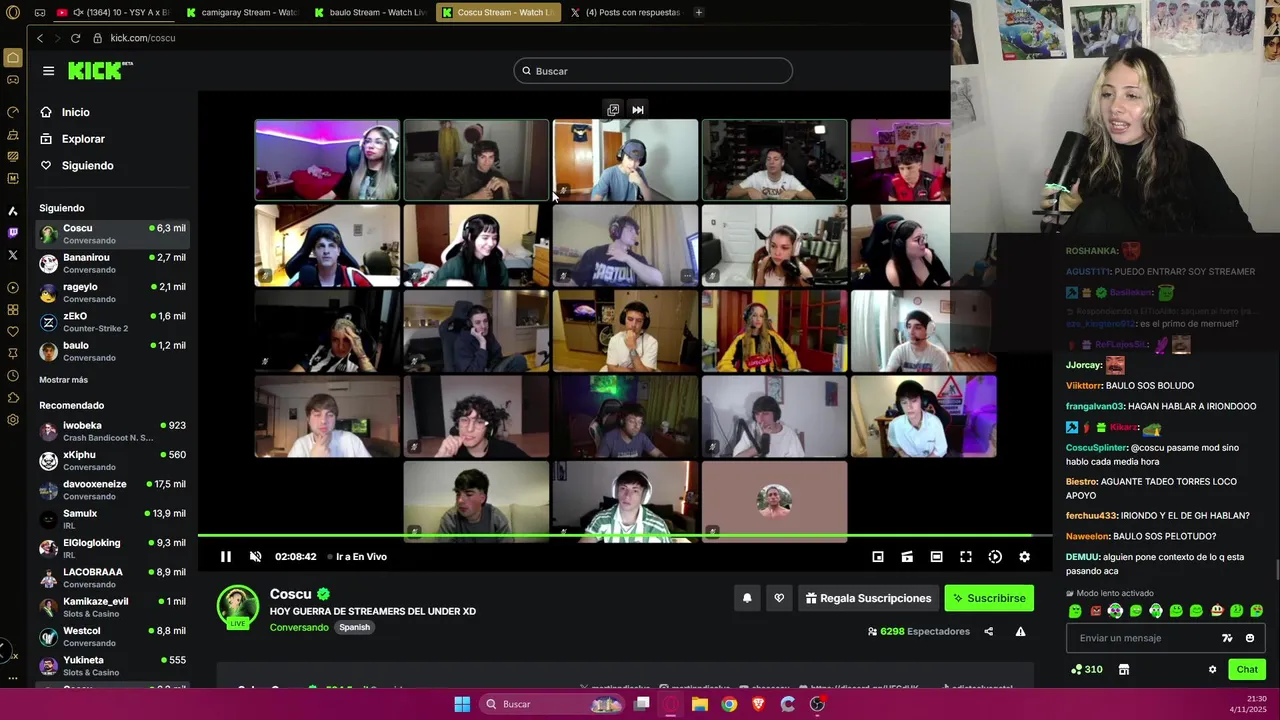Viewport: 1280px width, 720px height.
Task: Follow Coscu with the heart button
Action: 779,598
